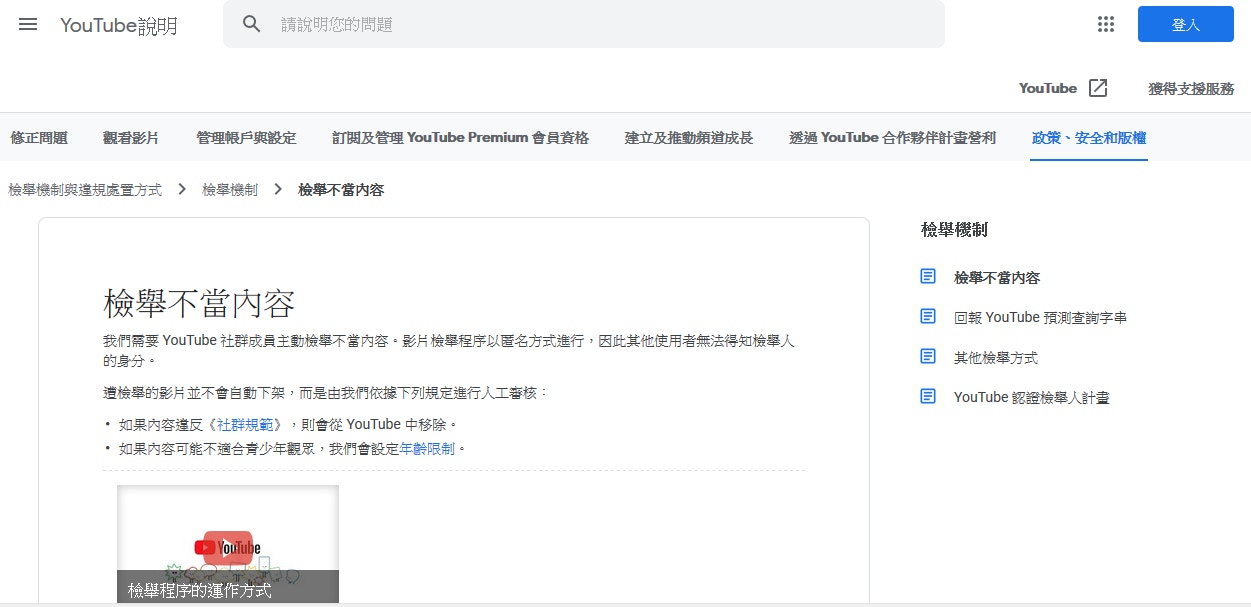Click the 檢舉機制 sidebar heading
1251x607 pixels.
(x=954, y=229)
